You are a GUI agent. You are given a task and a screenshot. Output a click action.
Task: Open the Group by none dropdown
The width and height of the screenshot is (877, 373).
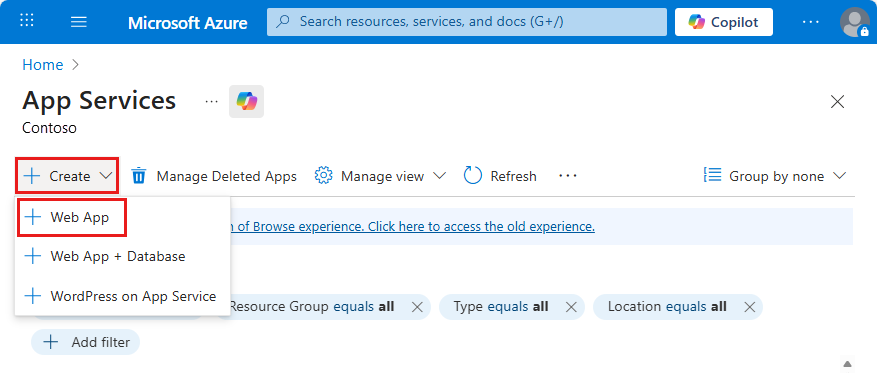[x=775, y=176]
